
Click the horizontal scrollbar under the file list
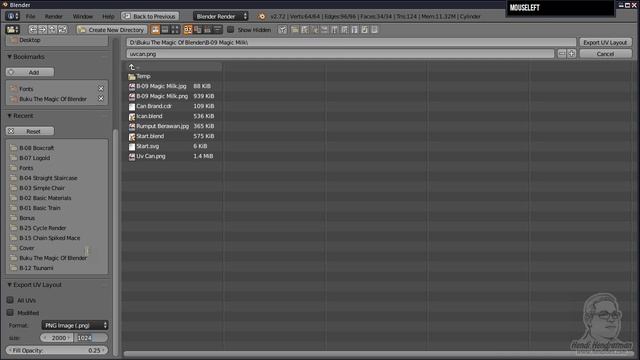[378, 353]
